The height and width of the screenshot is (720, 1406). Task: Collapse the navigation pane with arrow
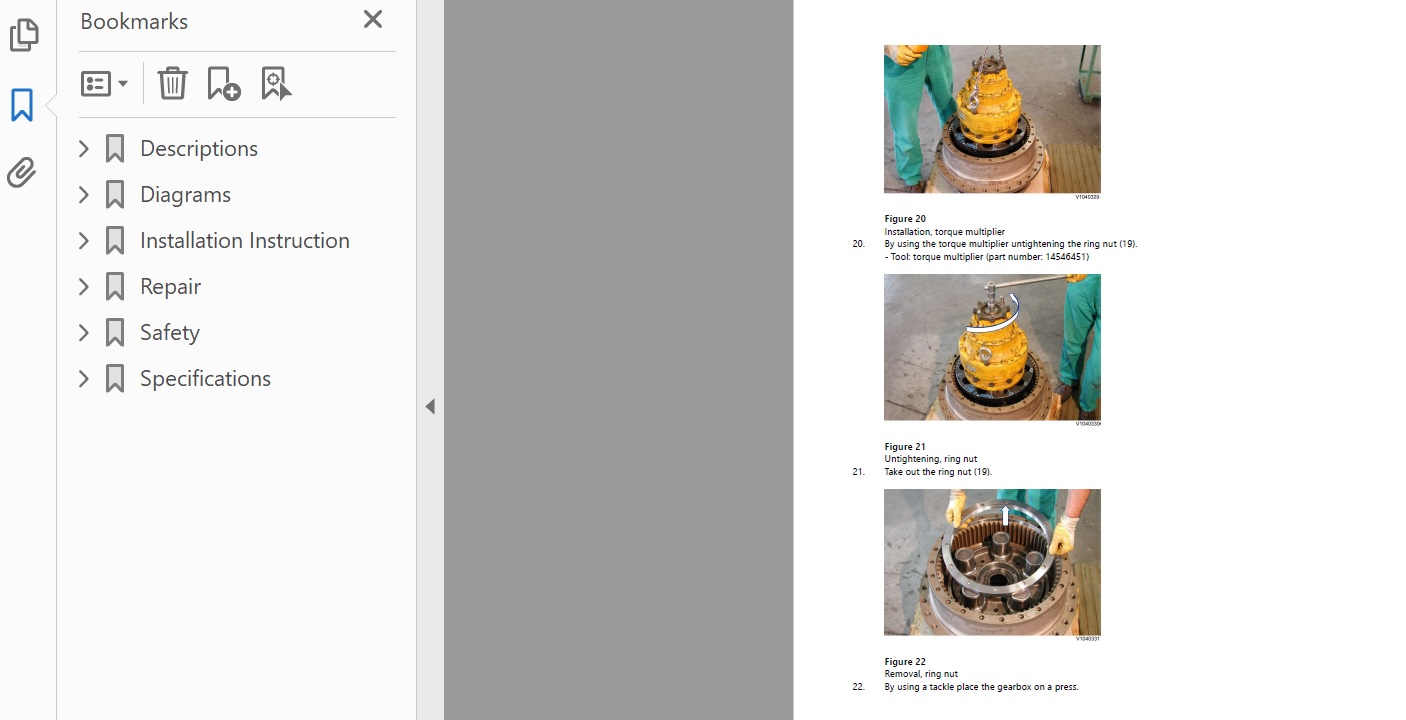point(430,406)
